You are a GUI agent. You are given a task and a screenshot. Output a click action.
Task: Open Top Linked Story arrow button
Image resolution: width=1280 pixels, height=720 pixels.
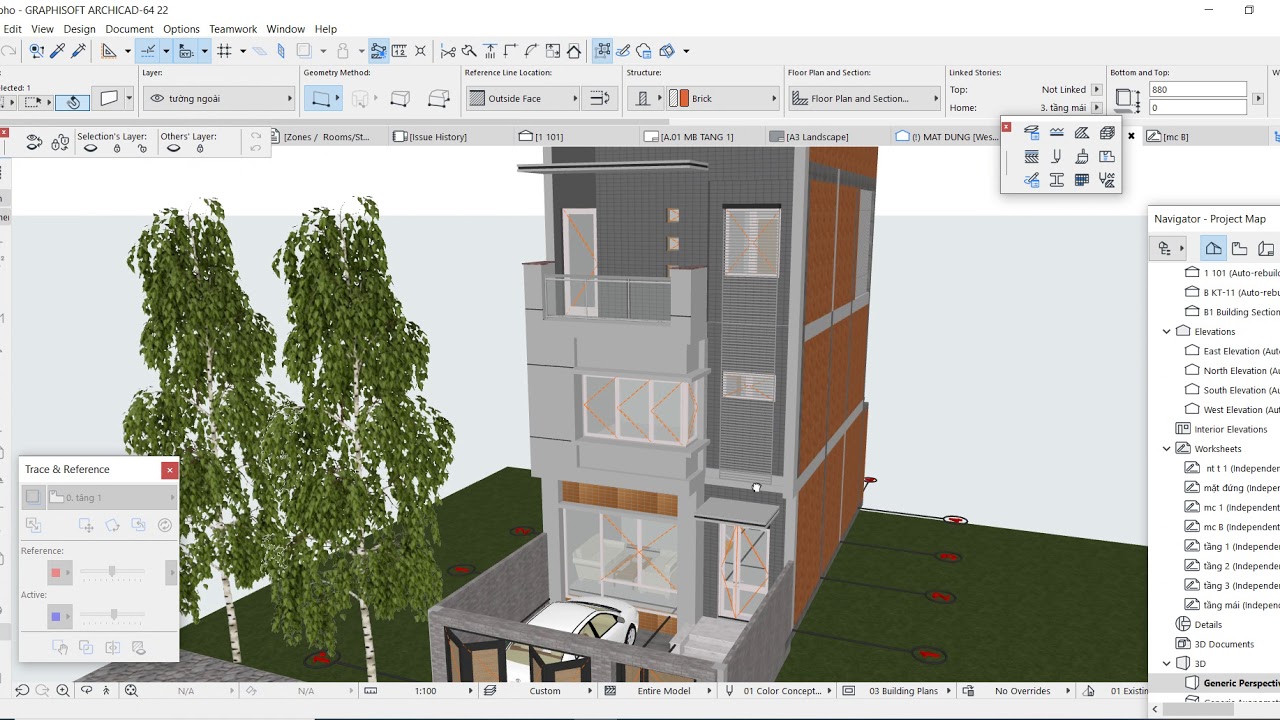pyautogui.click(x=1097, y=89)
